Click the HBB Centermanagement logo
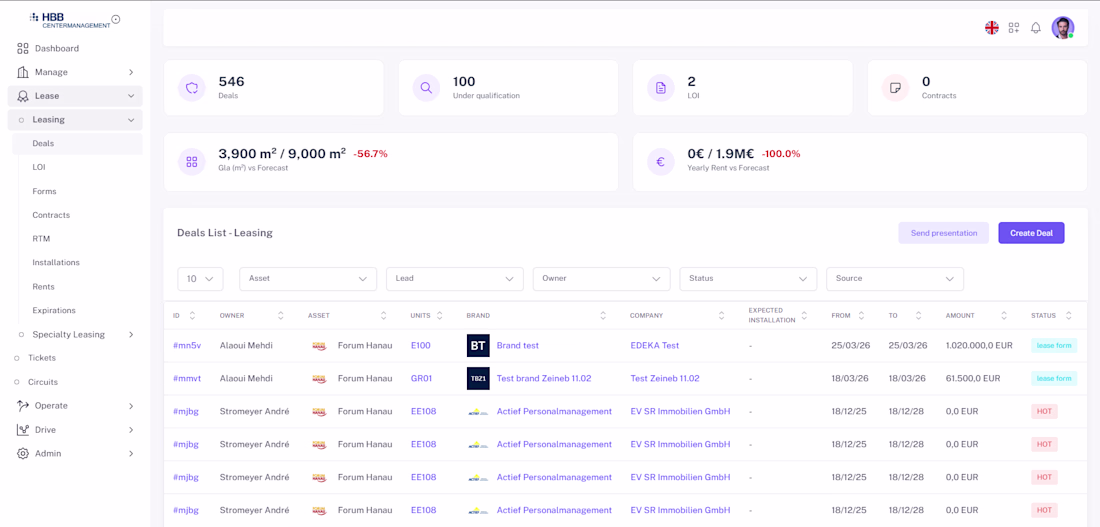1100x527 pixels. tap(70, 20)
